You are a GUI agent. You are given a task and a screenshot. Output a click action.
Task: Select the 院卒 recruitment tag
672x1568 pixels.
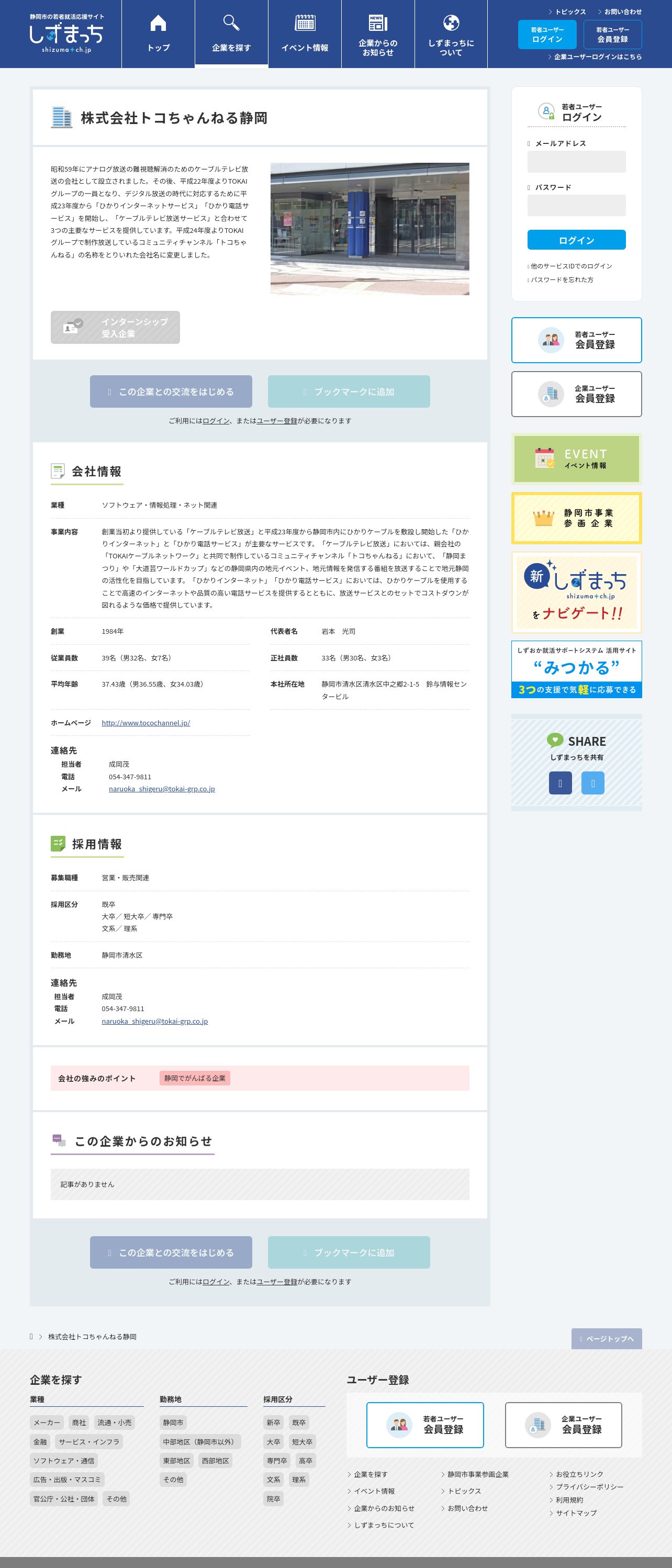coord(273,1499)
